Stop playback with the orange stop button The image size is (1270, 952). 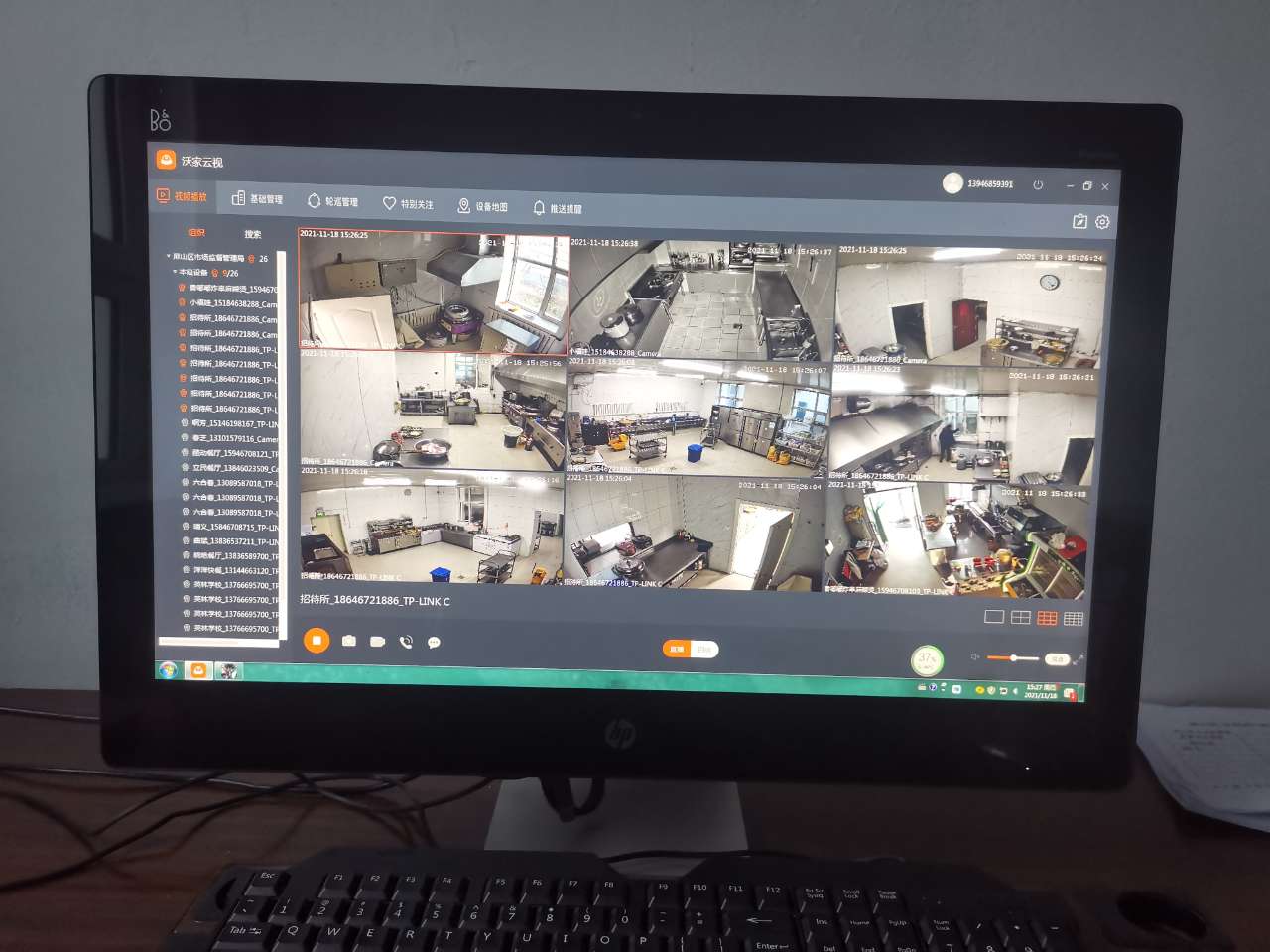316,641
